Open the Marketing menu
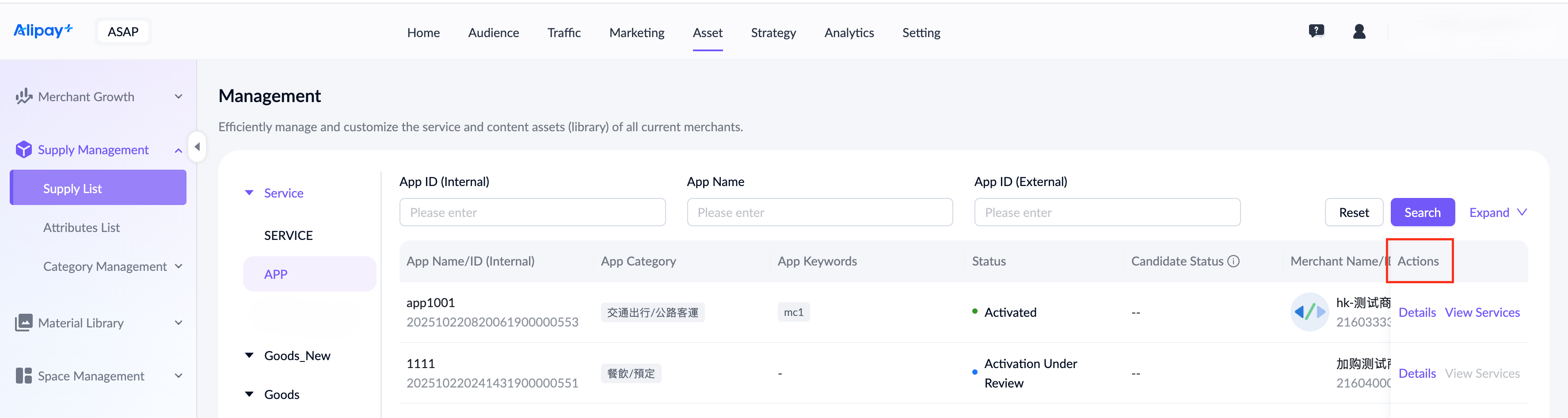Viewport: 1568px width, 418px height. tap(636, 33)
